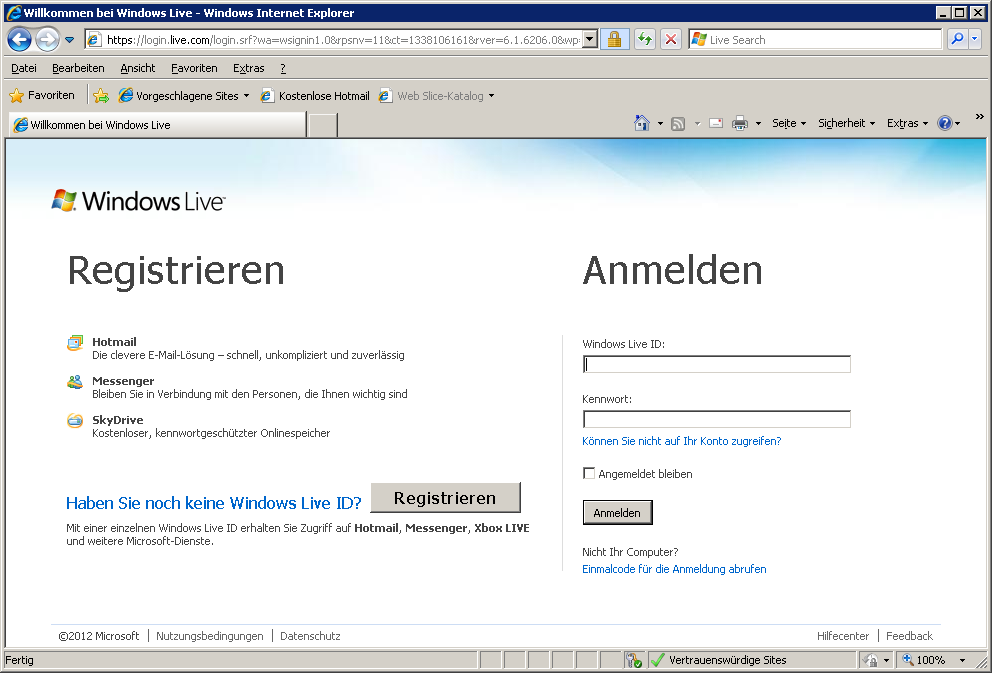Print the page with the printer icon

[740, 123]
